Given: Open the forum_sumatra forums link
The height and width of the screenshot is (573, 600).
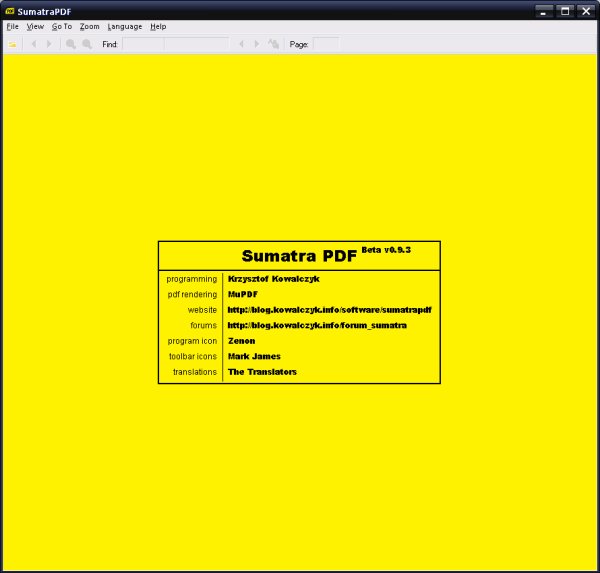Looking at the screenshot, I should (x=317, y=325).
